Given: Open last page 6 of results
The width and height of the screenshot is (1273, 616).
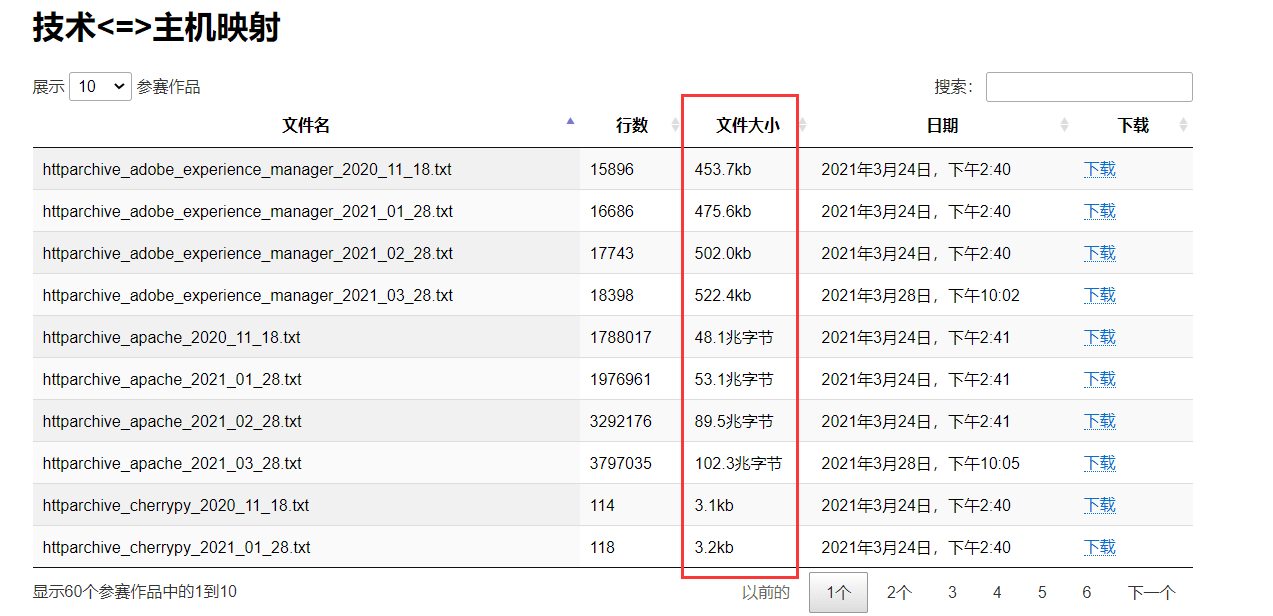Looking at the screenshot, I should 1086,592.
